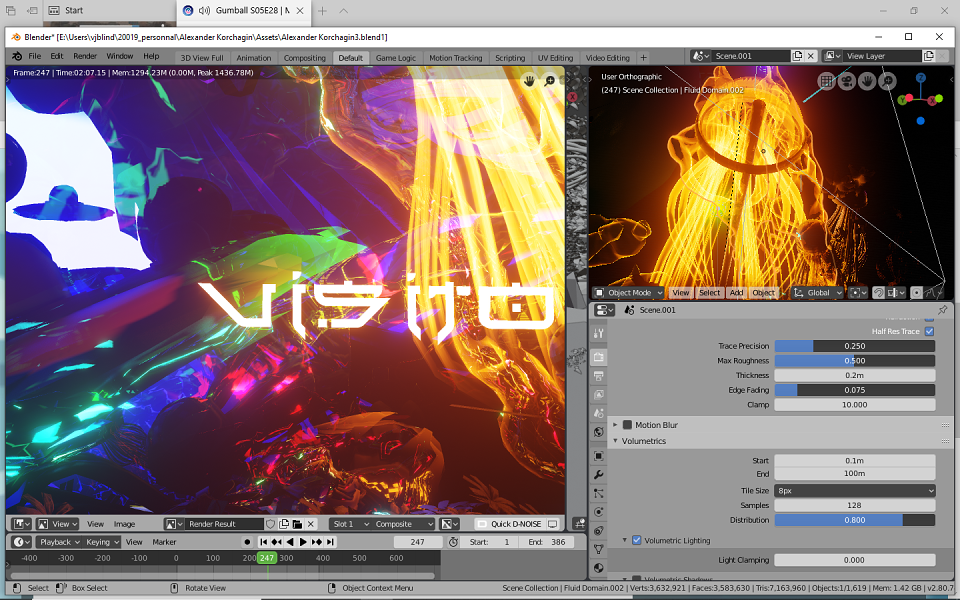This screenshot has width=960, height=600.
Task: Open the Object Mode dropdown
Action: (x=628, y=293)
